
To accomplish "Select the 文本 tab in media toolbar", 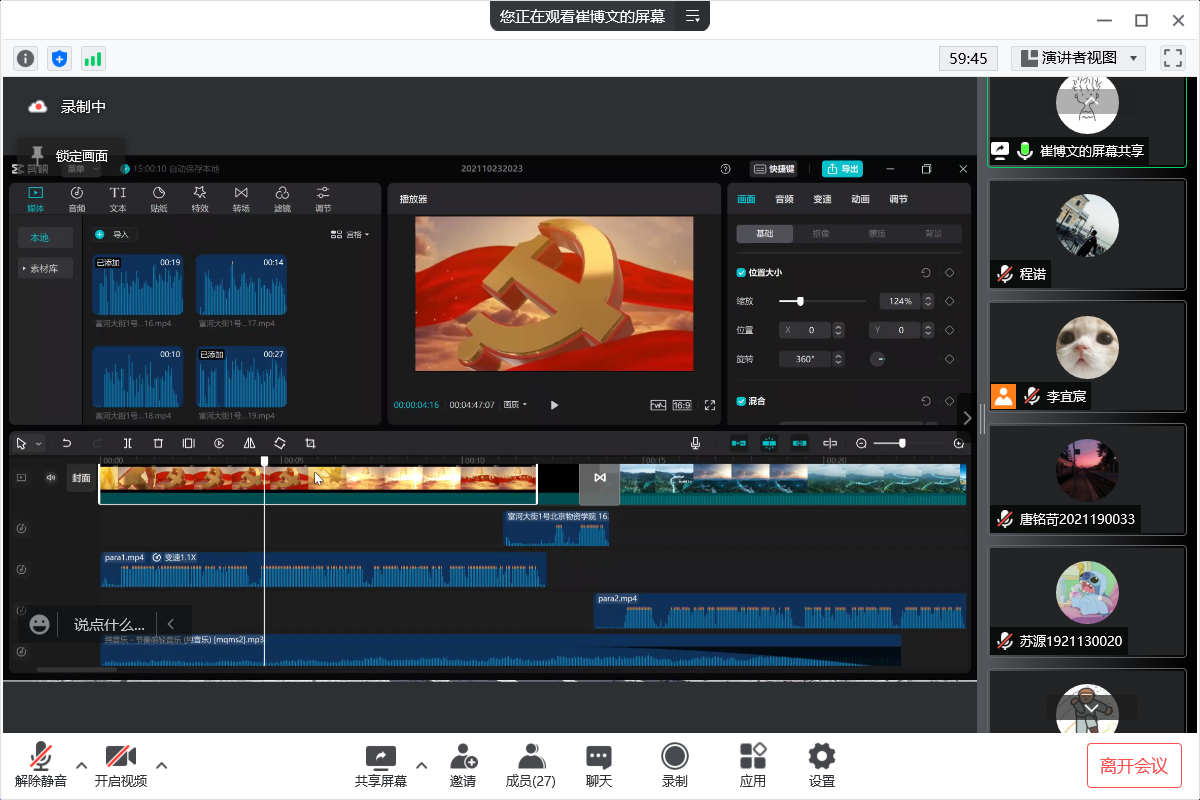I will [x=118, y=198].
